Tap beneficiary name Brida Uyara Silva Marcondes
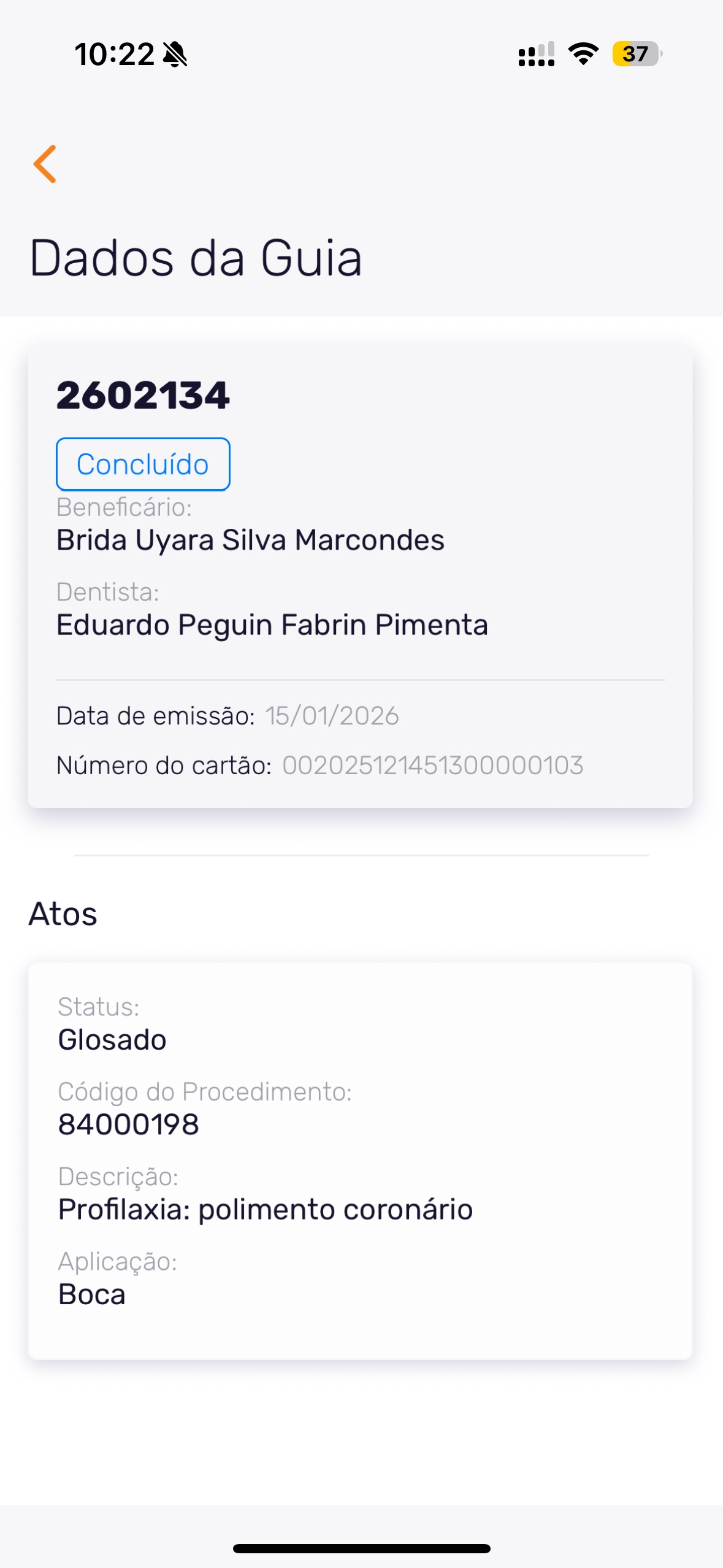Viewport: 723px width, 1568px height. pyautogui.click(x=250, y=540)
